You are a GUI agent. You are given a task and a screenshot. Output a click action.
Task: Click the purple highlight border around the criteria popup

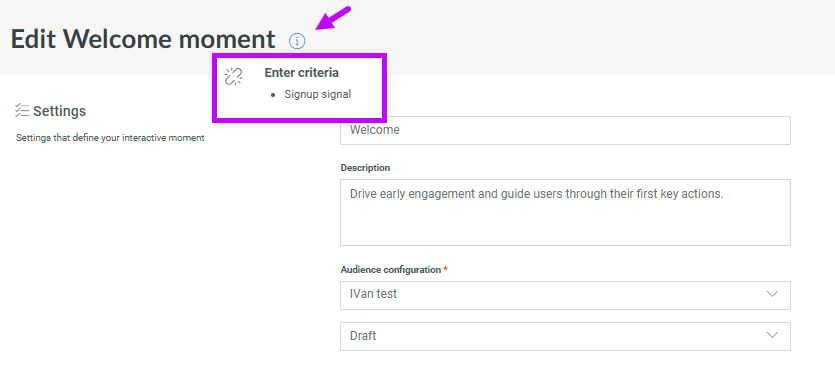299,55
